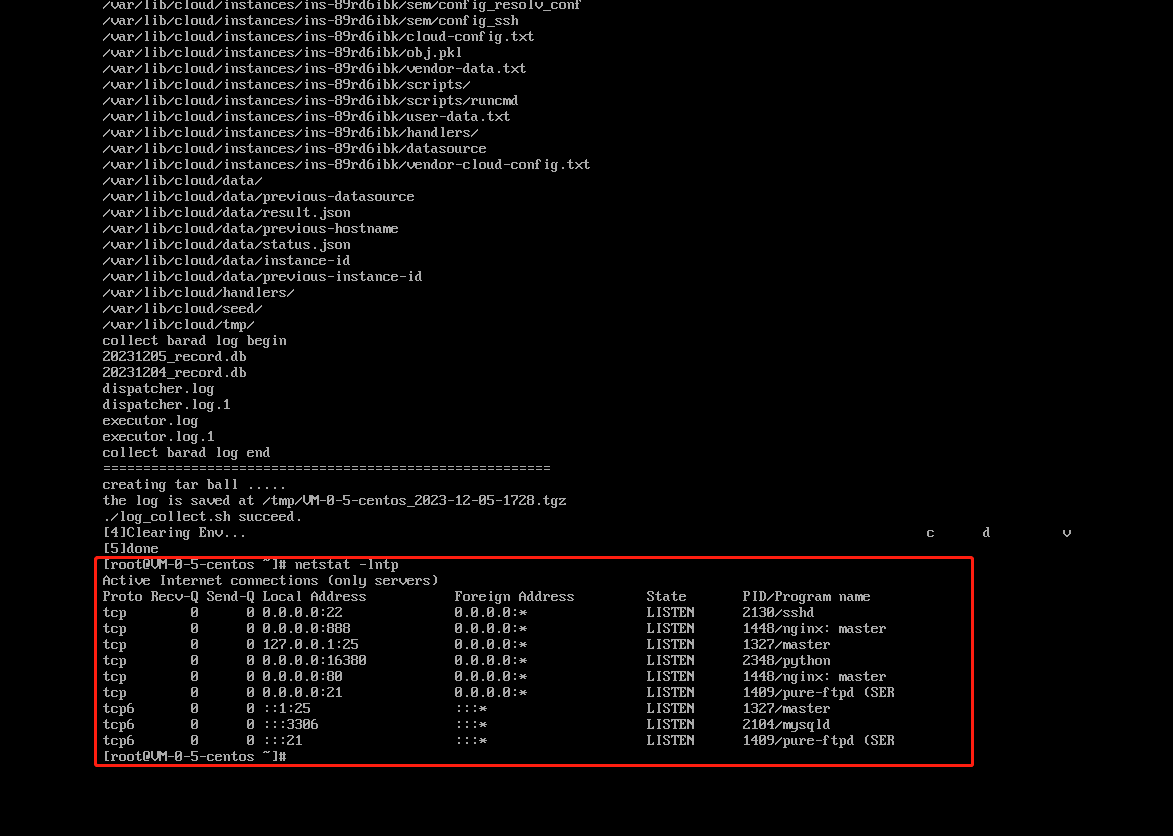Click 'collect barad log begin' line
This screenshot has height=836, width=1173.
click(x=194, y=341)
